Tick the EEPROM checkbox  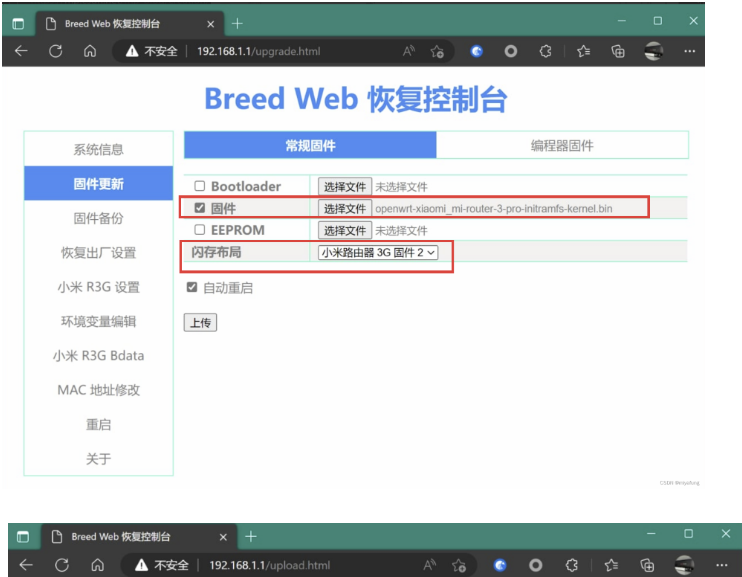coord(200,230)
